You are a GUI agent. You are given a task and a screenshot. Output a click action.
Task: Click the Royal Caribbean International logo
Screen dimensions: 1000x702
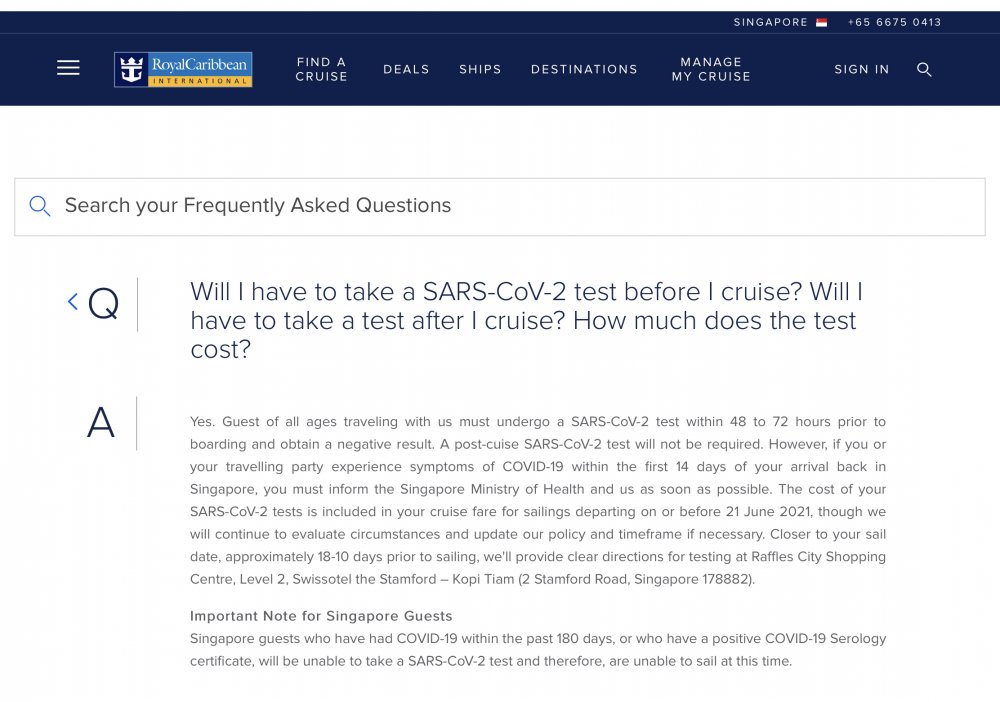point(183,69)
